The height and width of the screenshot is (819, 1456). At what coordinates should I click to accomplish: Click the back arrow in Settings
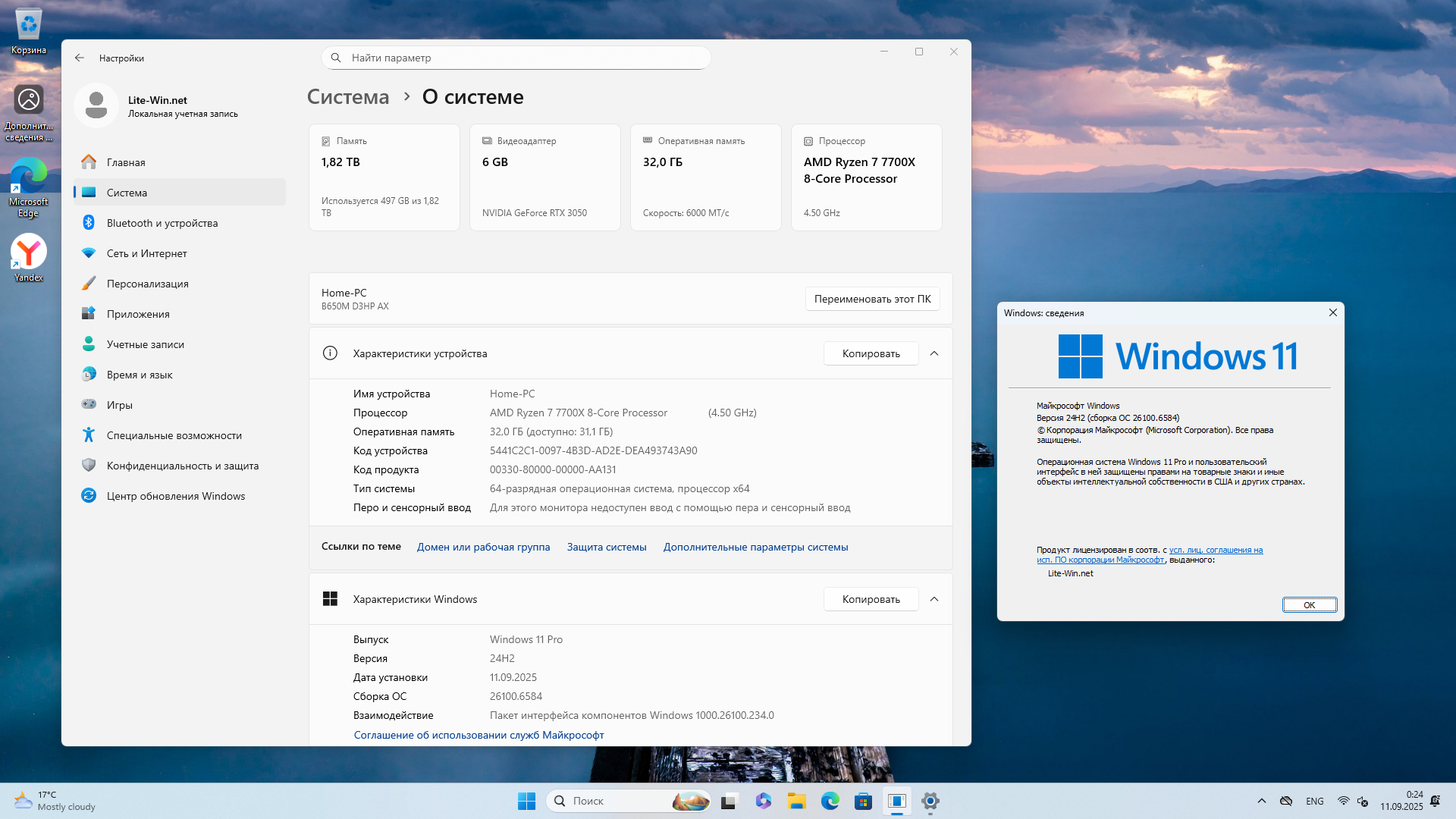80,58
